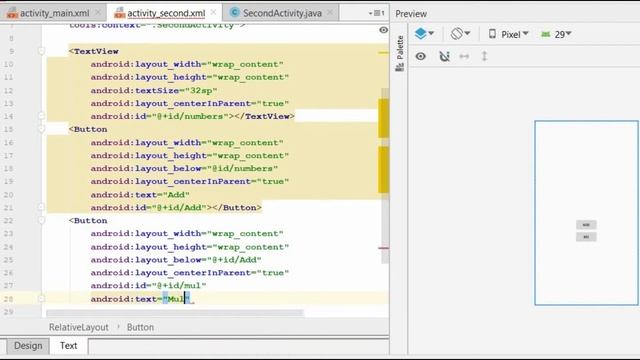Image resolution: width=640 pixels, height=360 pixels.
Task: Close the activity_main.xml tab
Action: [98, 13]
